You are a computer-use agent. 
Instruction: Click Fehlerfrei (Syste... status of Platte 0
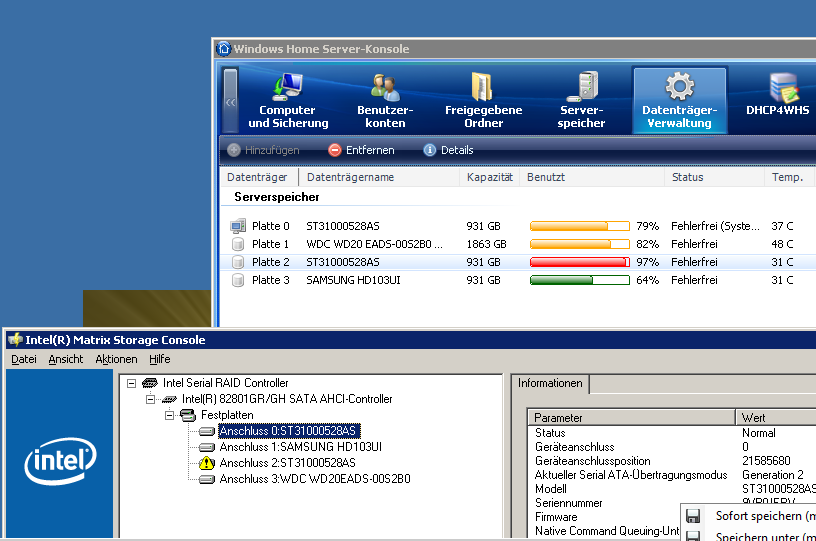(715, 226)
